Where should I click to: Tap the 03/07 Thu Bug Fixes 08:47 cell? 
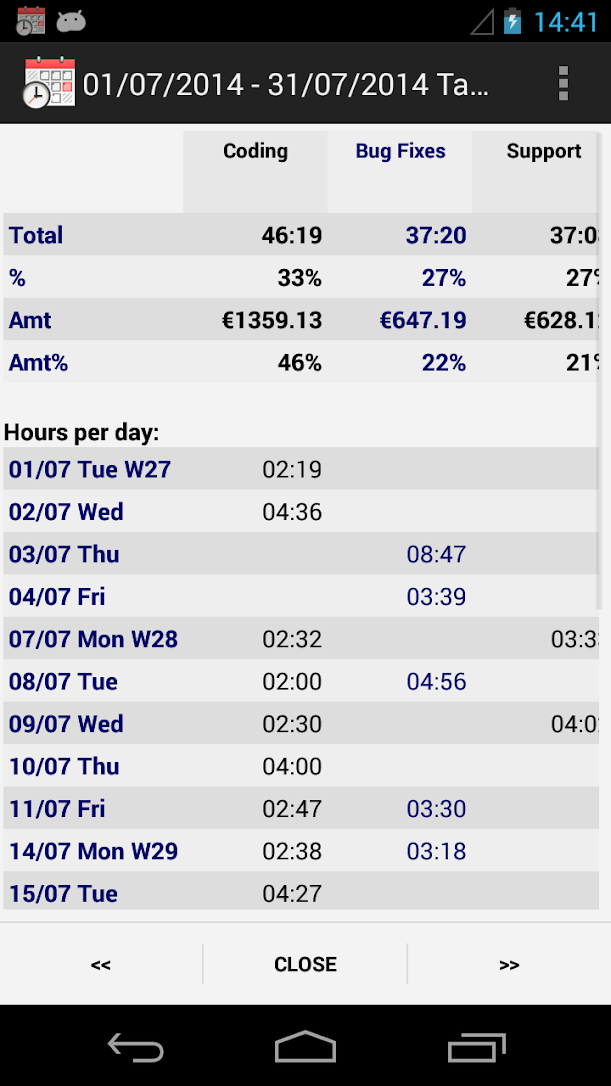[x=436, y=555]
